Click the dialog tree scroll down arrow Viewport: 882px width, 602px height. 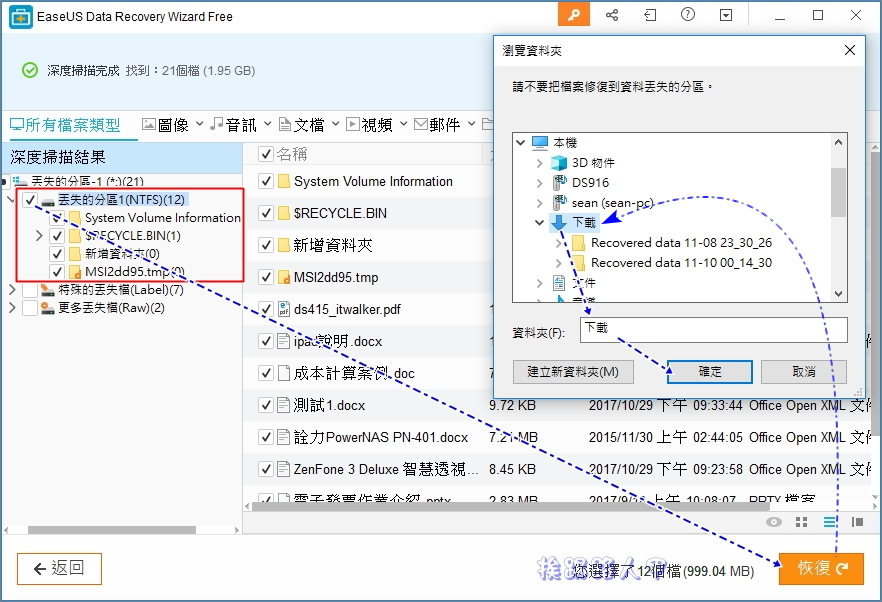[838, 294]
